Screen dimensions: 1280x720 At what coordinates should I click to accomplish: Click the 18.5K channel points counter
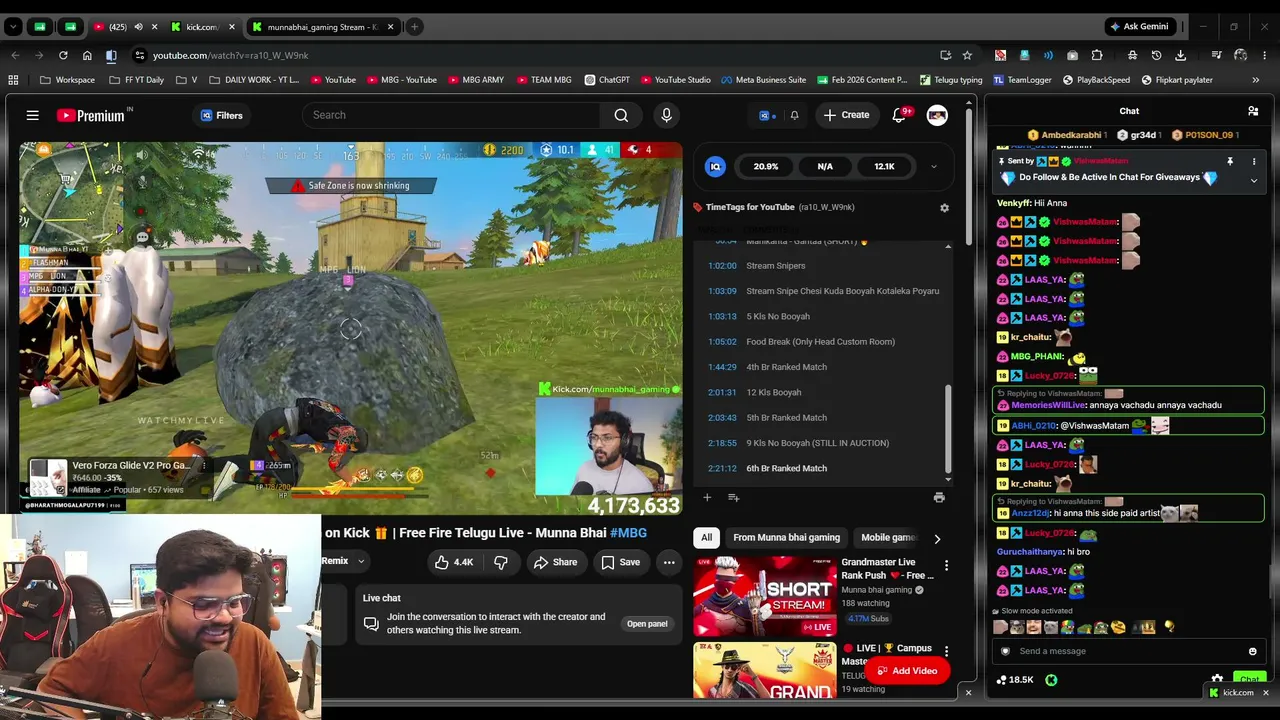tap(1016, 680)
